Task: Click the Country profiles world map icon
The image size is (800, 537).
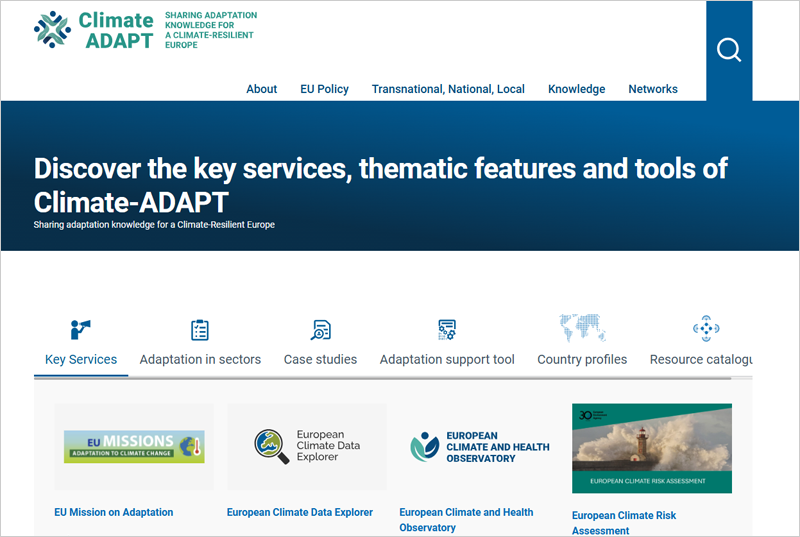Action: (582, 328)
